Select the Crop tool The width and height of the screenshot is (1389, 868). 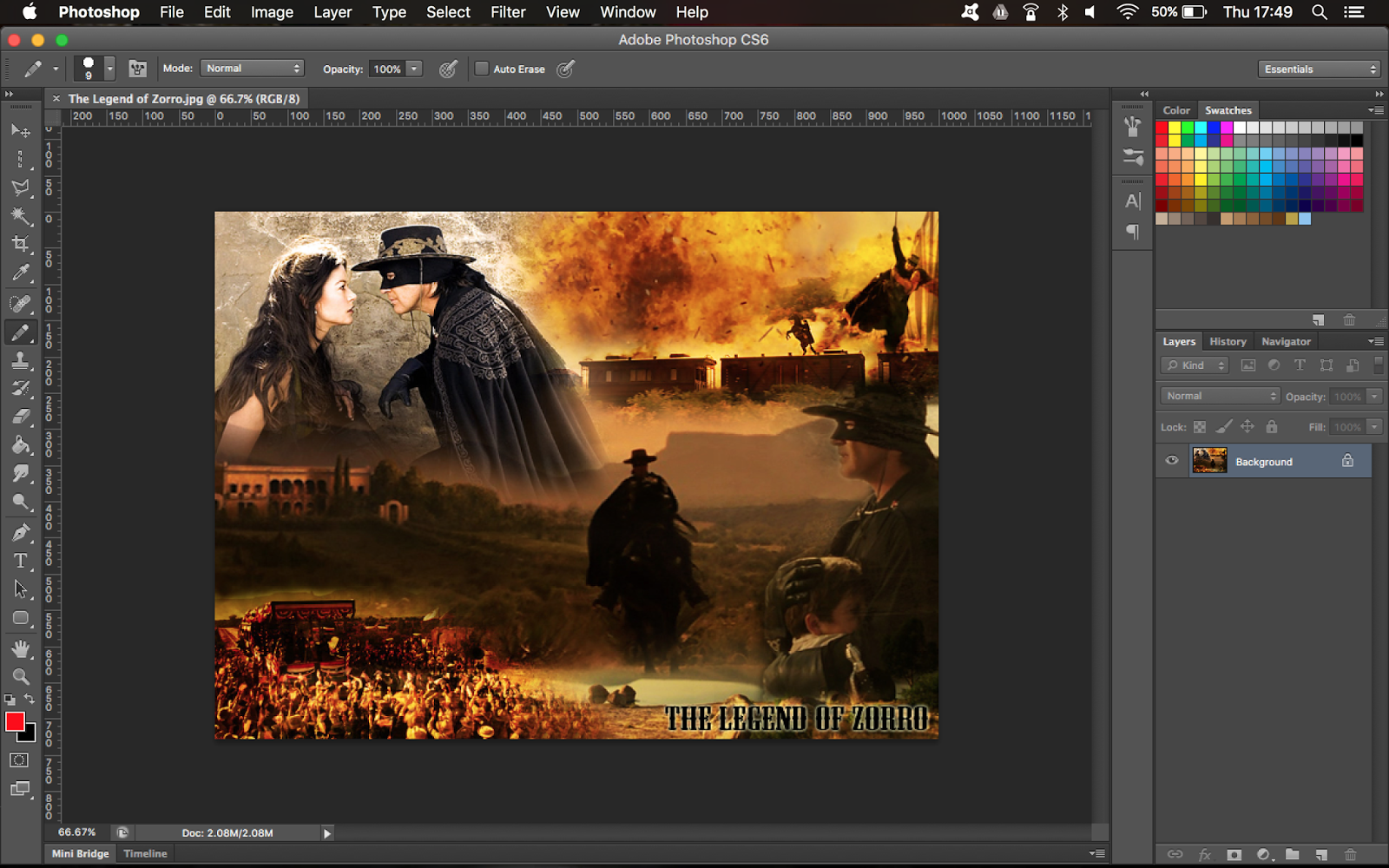click(x=20, y=244)
